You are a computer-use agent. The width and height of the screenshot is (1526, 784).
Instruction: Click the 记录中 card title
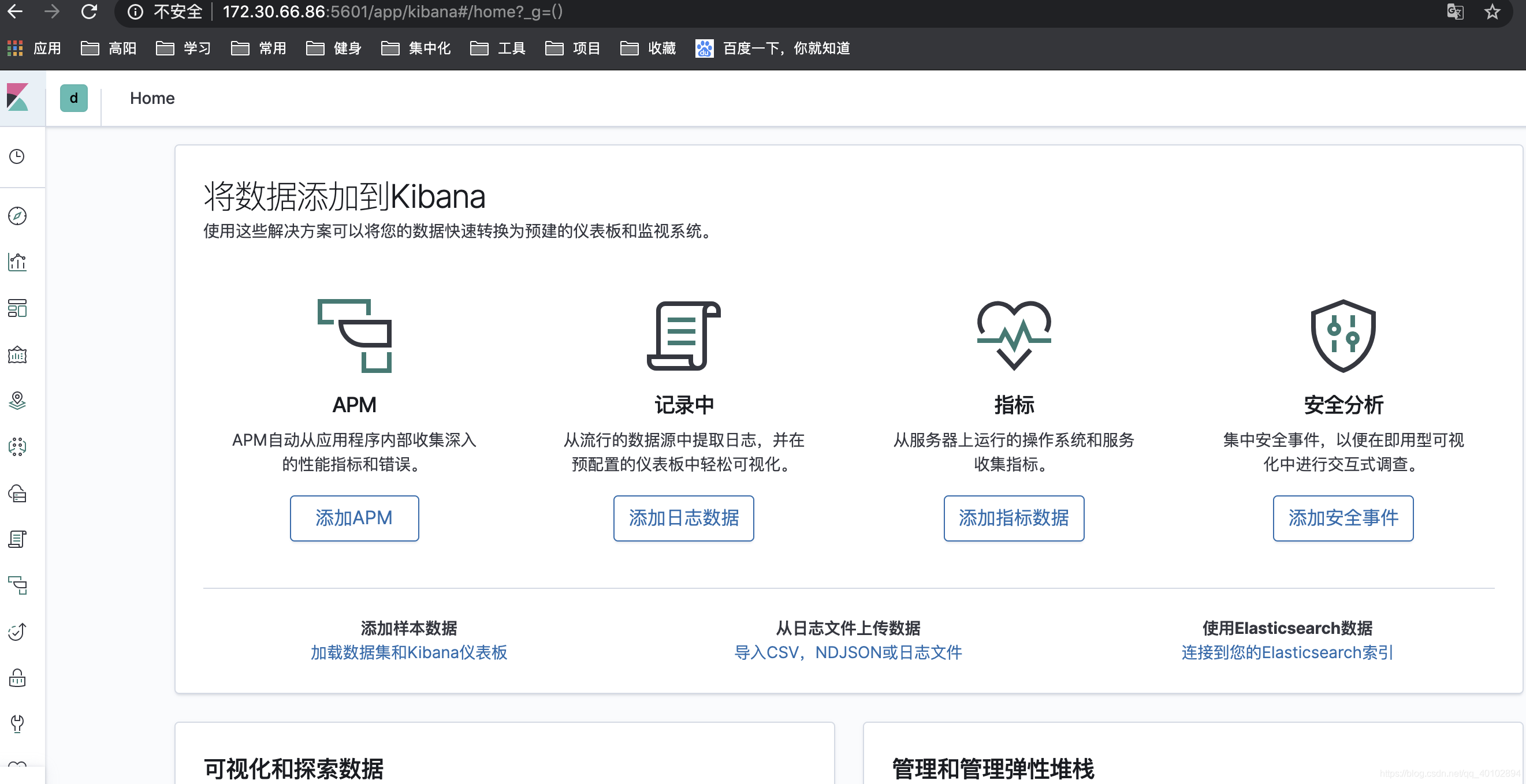(x=684, y=405)
